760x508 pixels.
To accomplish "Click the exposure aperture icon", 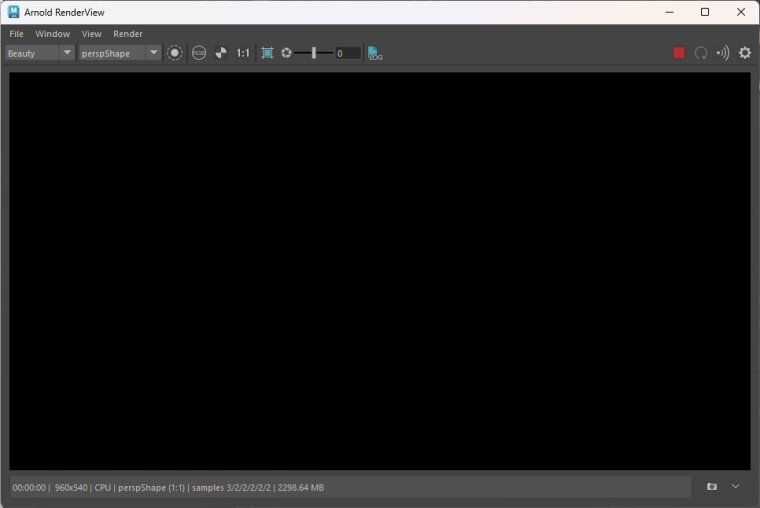I will [x=286, y=53].
